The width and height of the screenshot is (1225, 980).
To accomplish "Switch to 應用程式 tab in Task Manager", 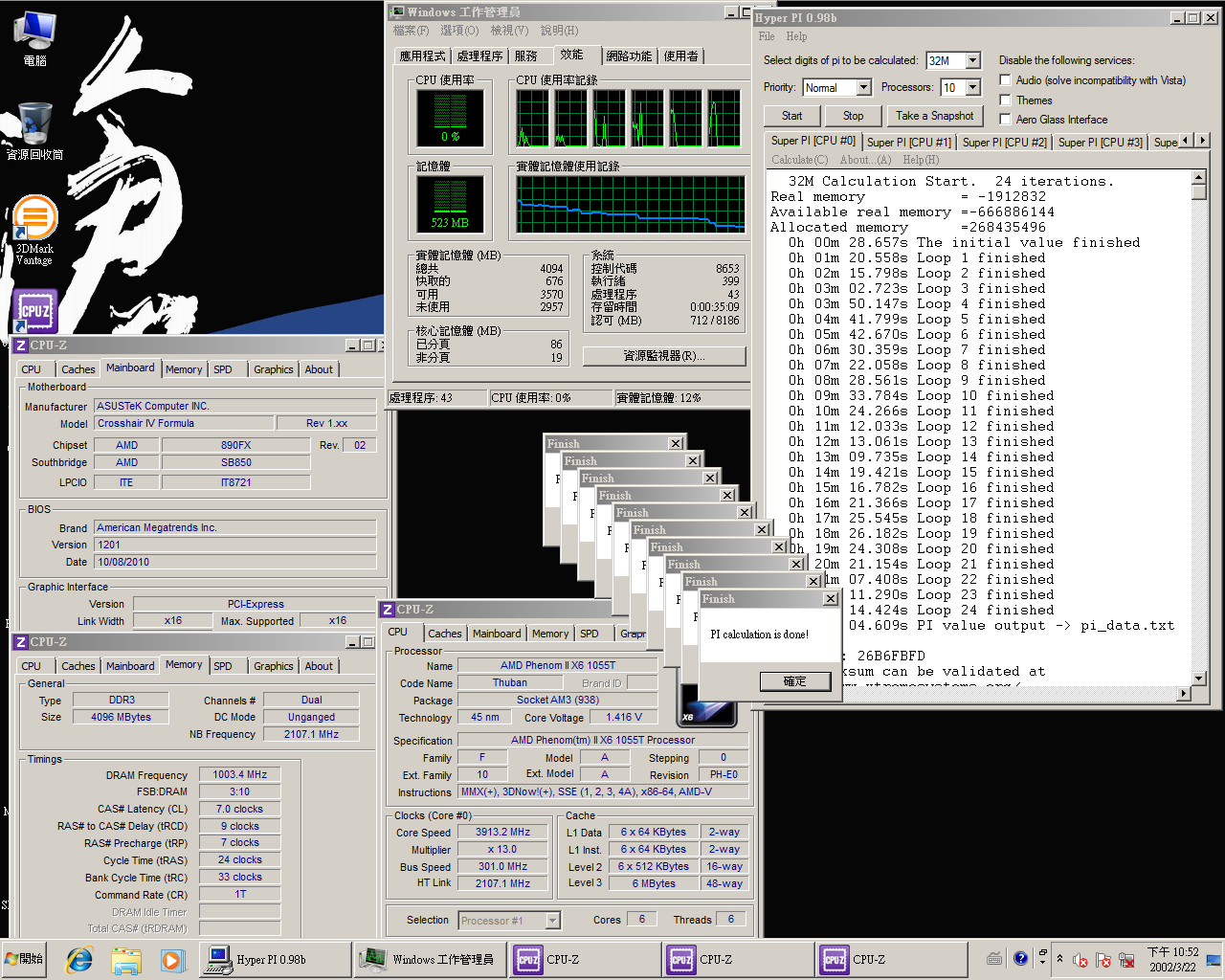I will point(422,56).
